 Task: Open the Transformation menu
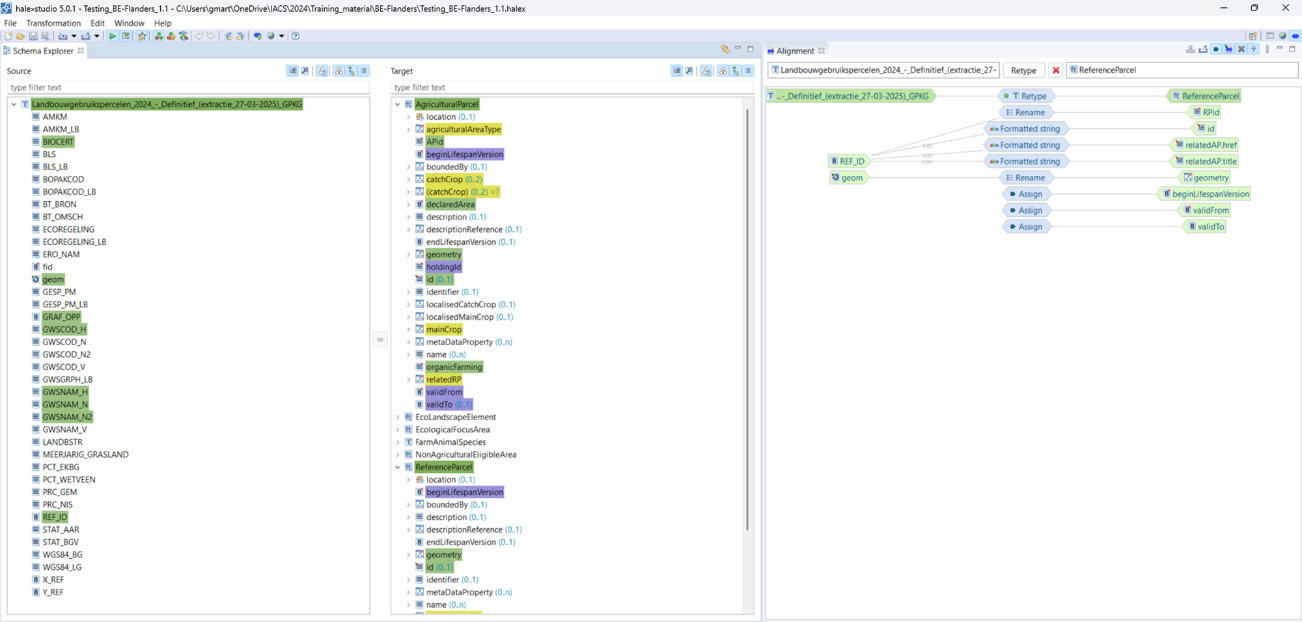(x=53, y=23)
